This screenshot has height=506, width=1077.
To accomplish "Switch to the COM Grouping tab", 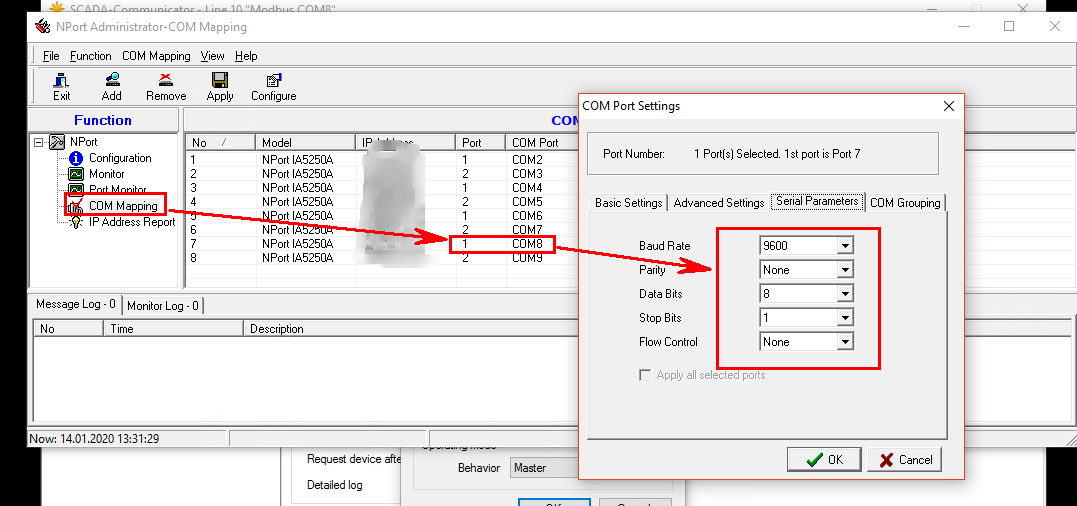I will [905, 203].
